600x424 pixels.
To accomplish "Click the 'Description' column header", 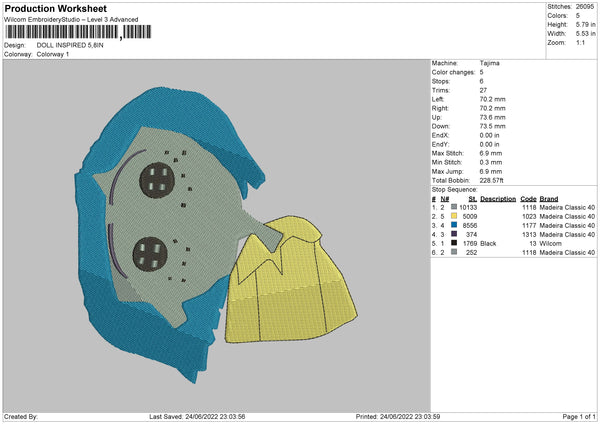I will point(498,199).
